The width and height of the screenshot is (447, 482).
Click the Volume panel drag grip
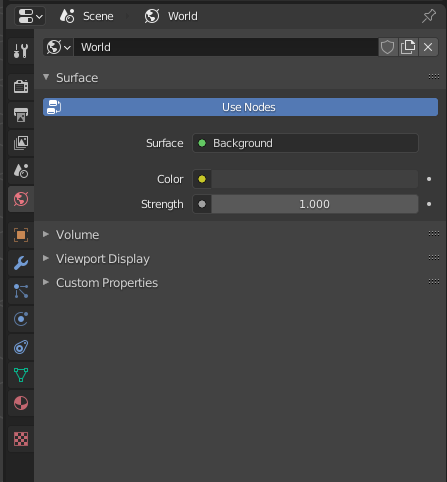[434, 234]
